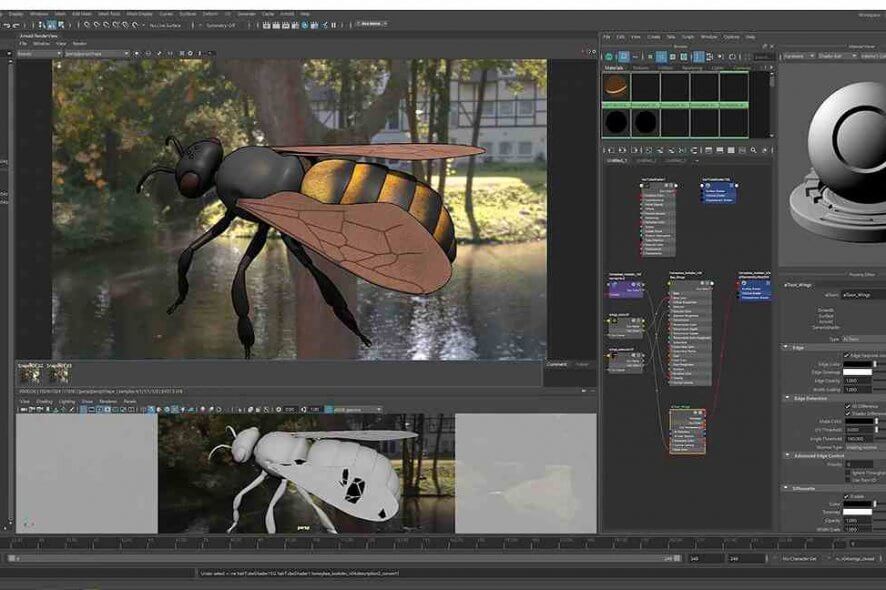Click the magnifier search icon in the Hypershade toolbar
This screenshot has height=590, width=886.
pyautogui.click(x=753, y=151)
